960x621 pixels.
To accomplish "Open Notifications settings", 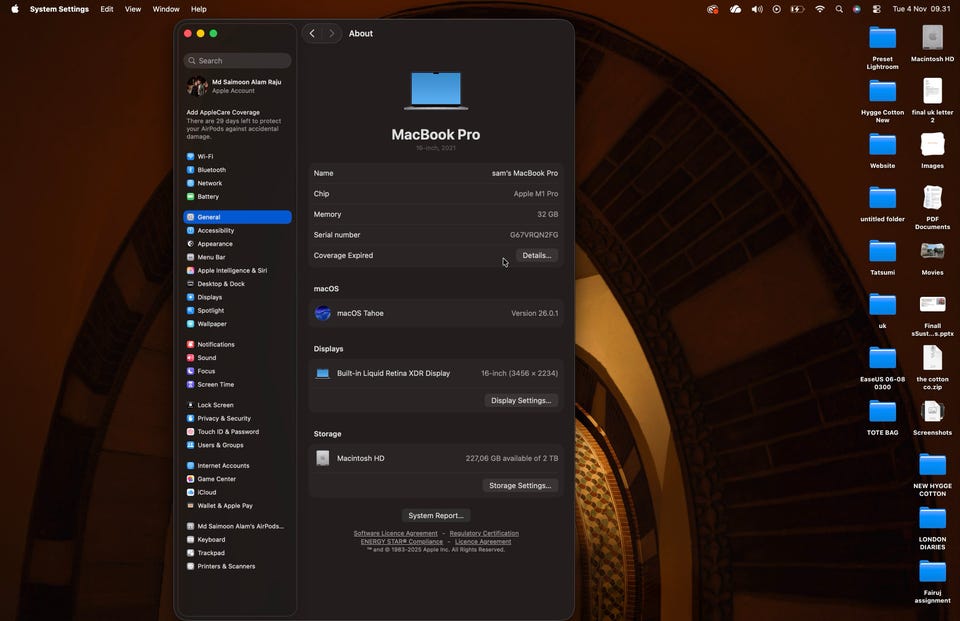I will [216, 345].
